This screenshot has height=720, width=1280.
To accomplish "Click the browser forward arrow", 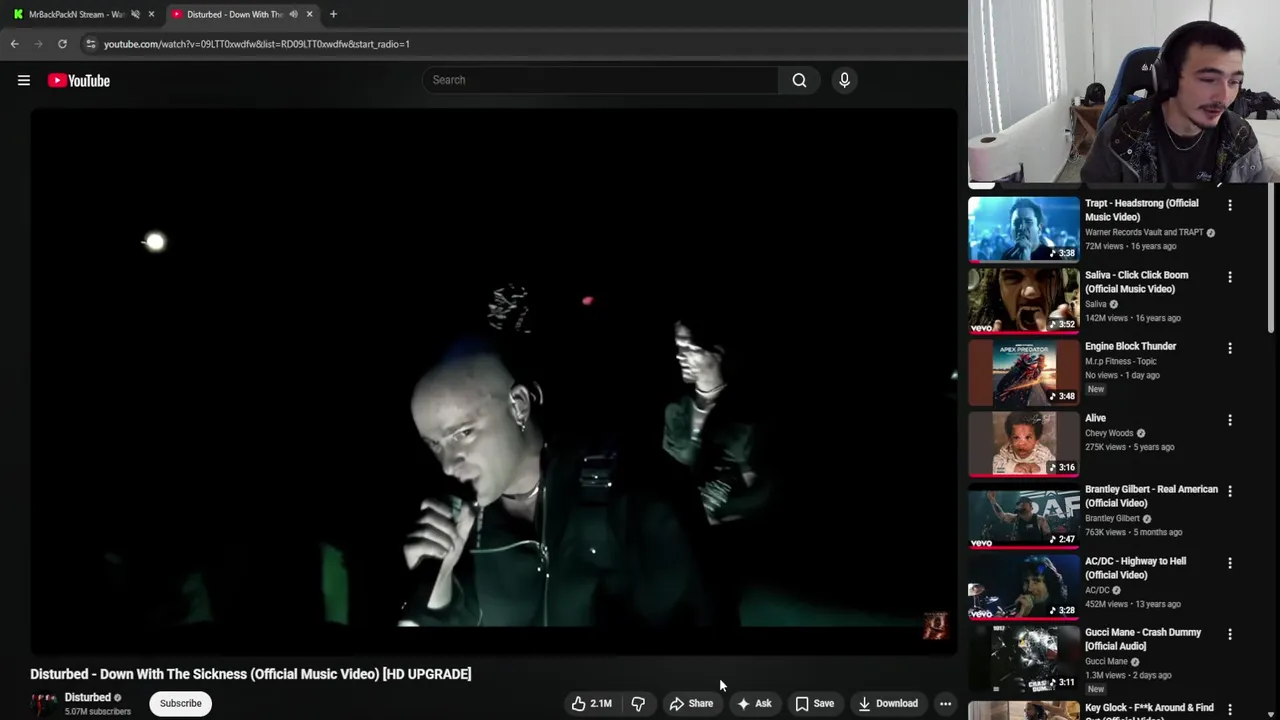I will click(38, 44).
